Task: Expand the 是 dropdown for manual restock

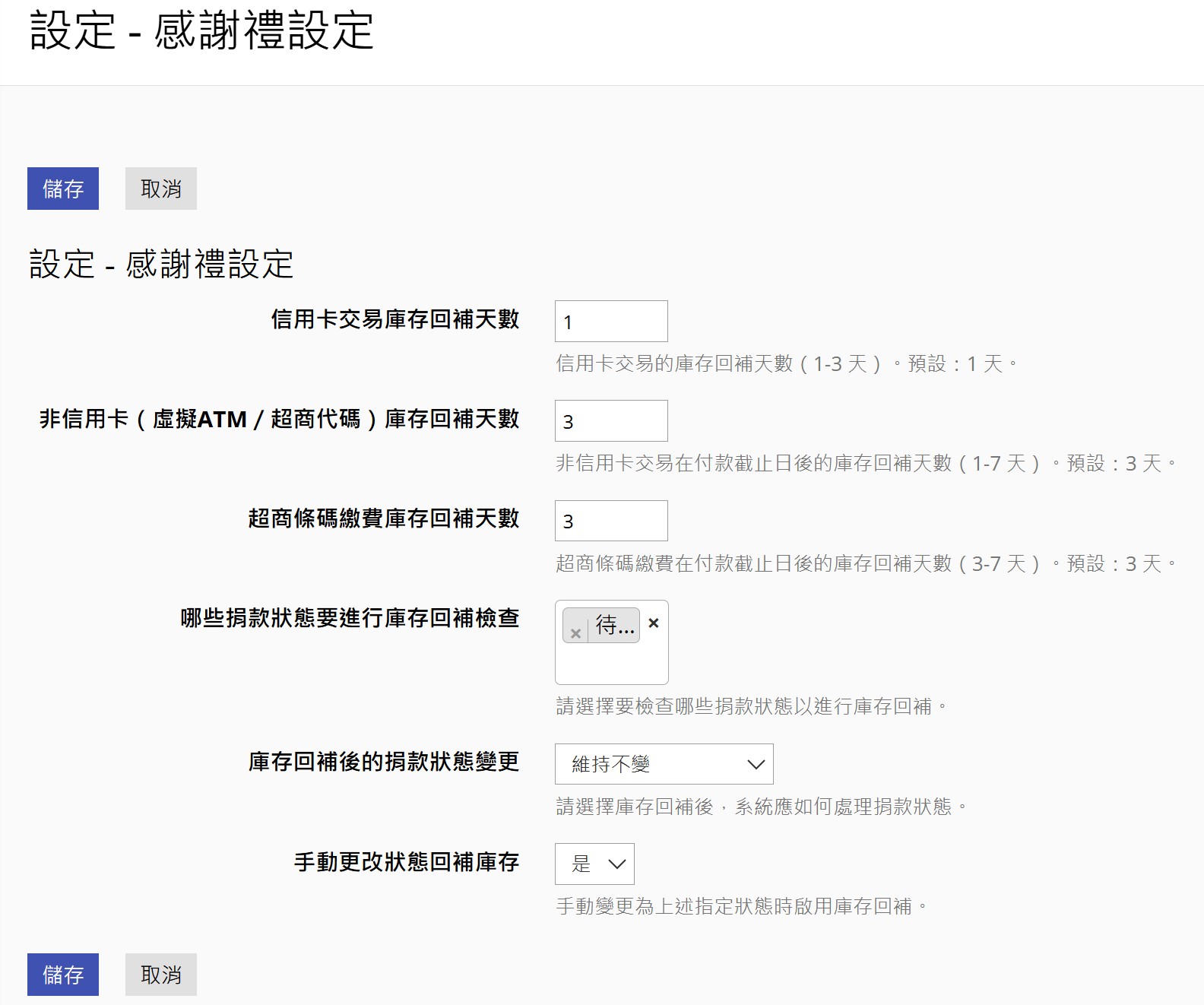Action: (594, 864)
